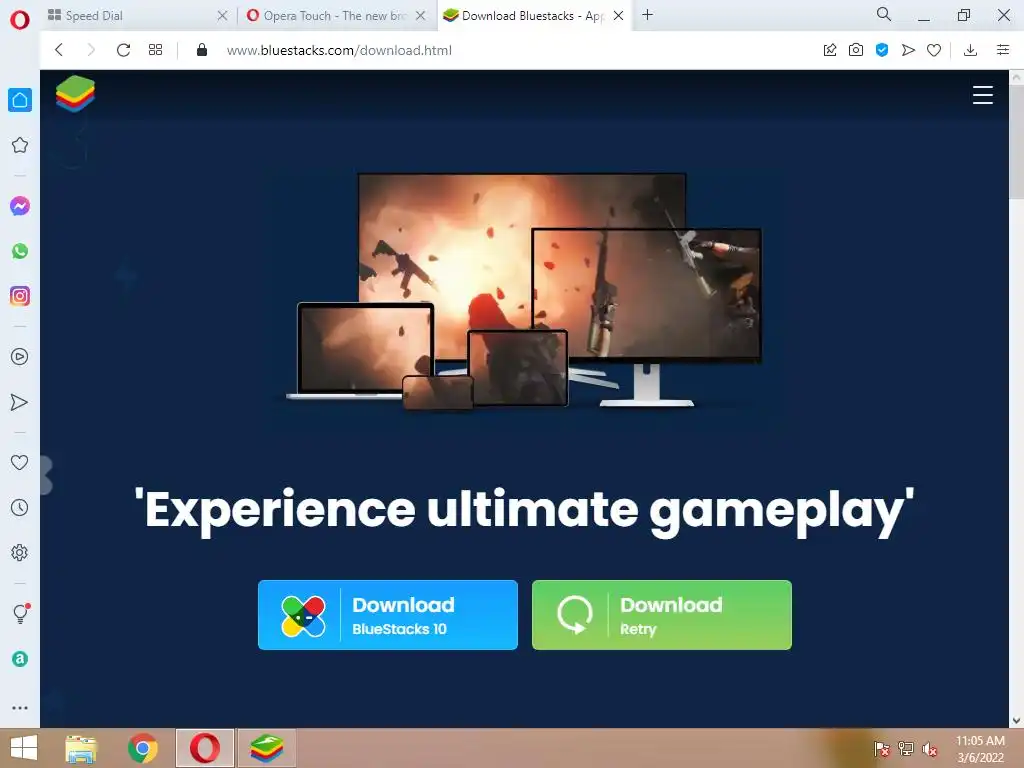Open the Opera main menu logo
This screenshot has height=768, width=1024.
[x=20, y=20]
